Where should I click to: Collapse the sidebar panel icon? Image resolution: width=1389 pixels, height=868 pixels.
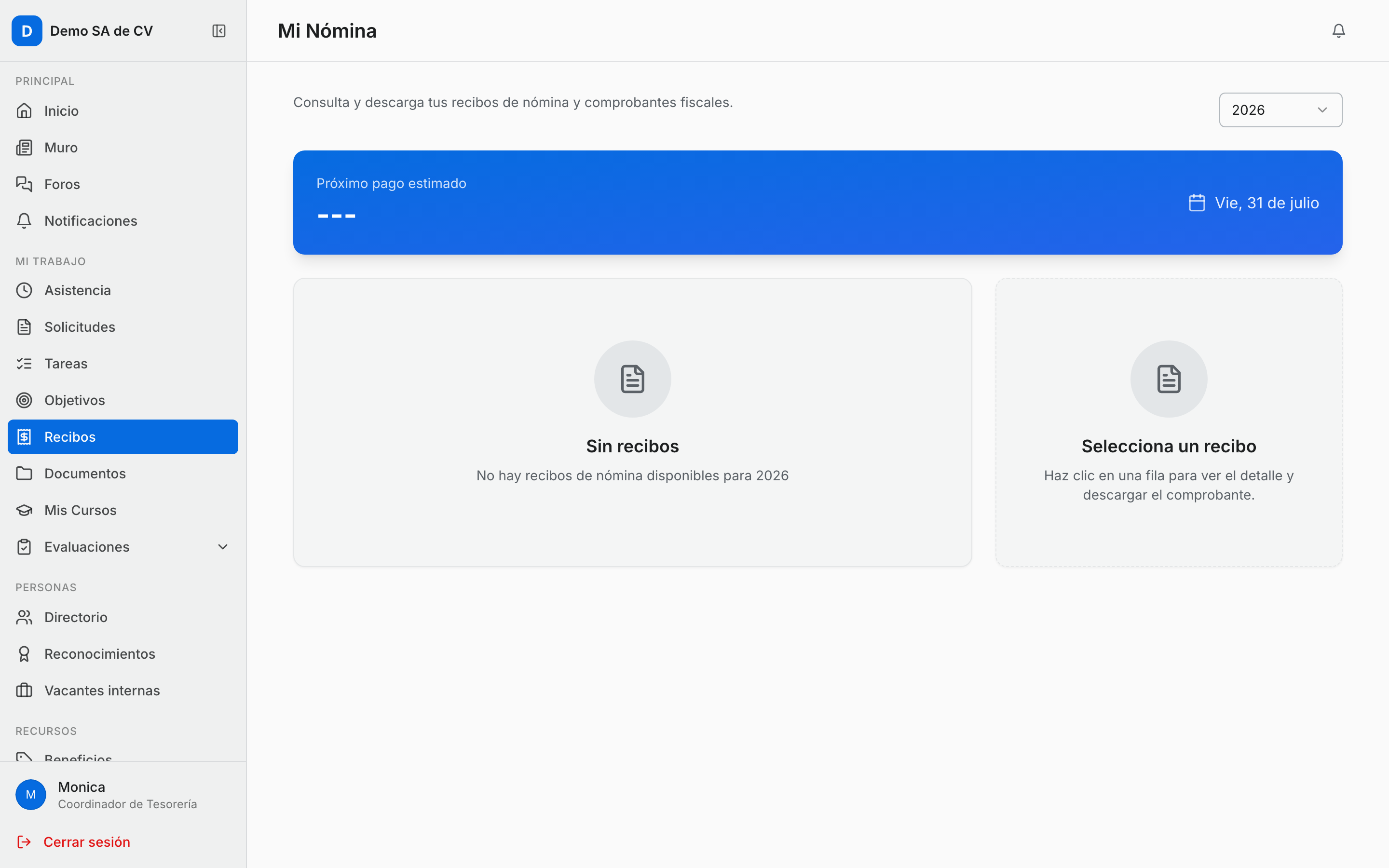pyautogui.click(x=218, y=31)
